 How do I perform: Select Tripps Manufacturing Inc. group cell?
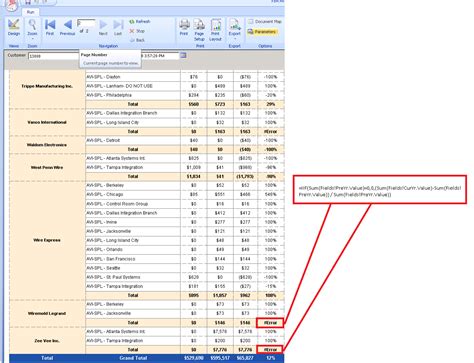click(x=47, y=86)
